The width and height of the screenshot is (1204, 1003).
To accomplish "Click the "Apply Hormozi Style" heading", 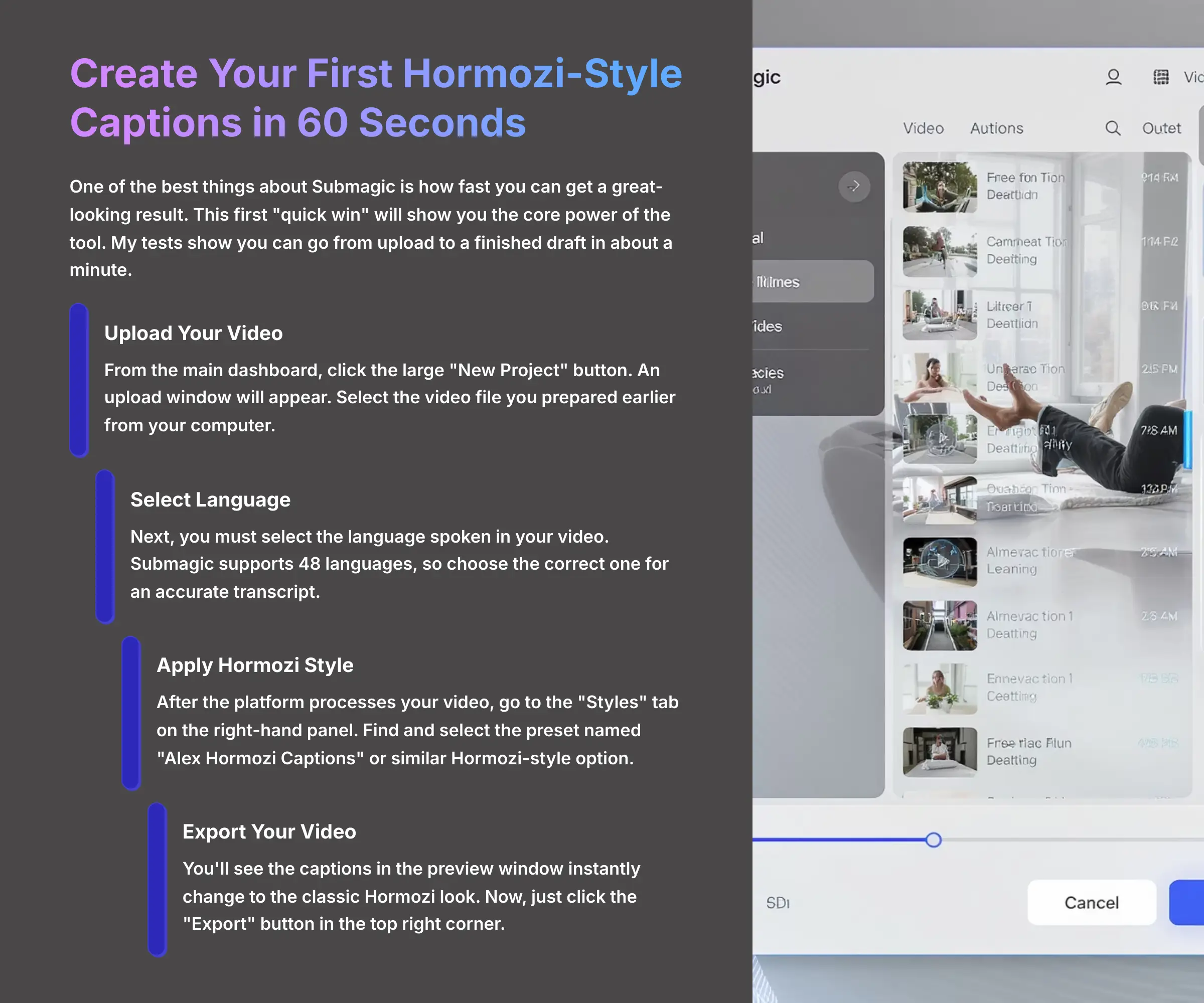I will tap(255, 665).
